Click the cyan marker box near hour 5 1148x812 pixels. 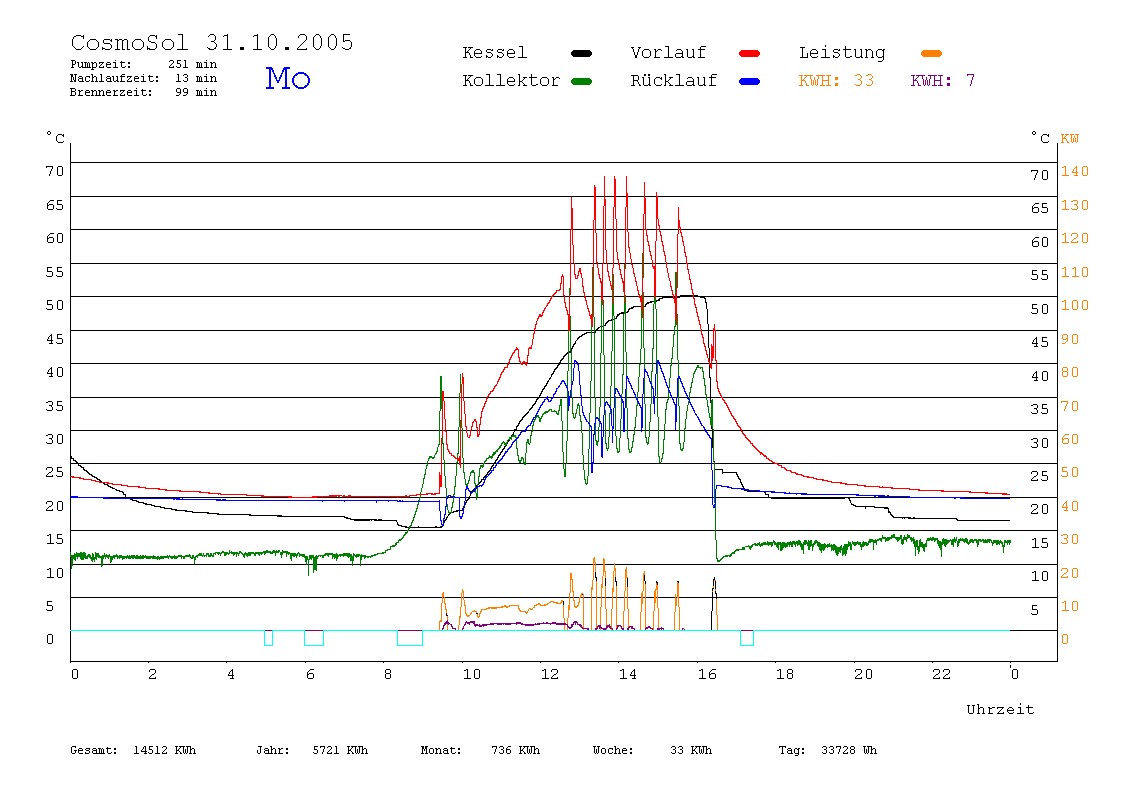click(x=269, y=638)
